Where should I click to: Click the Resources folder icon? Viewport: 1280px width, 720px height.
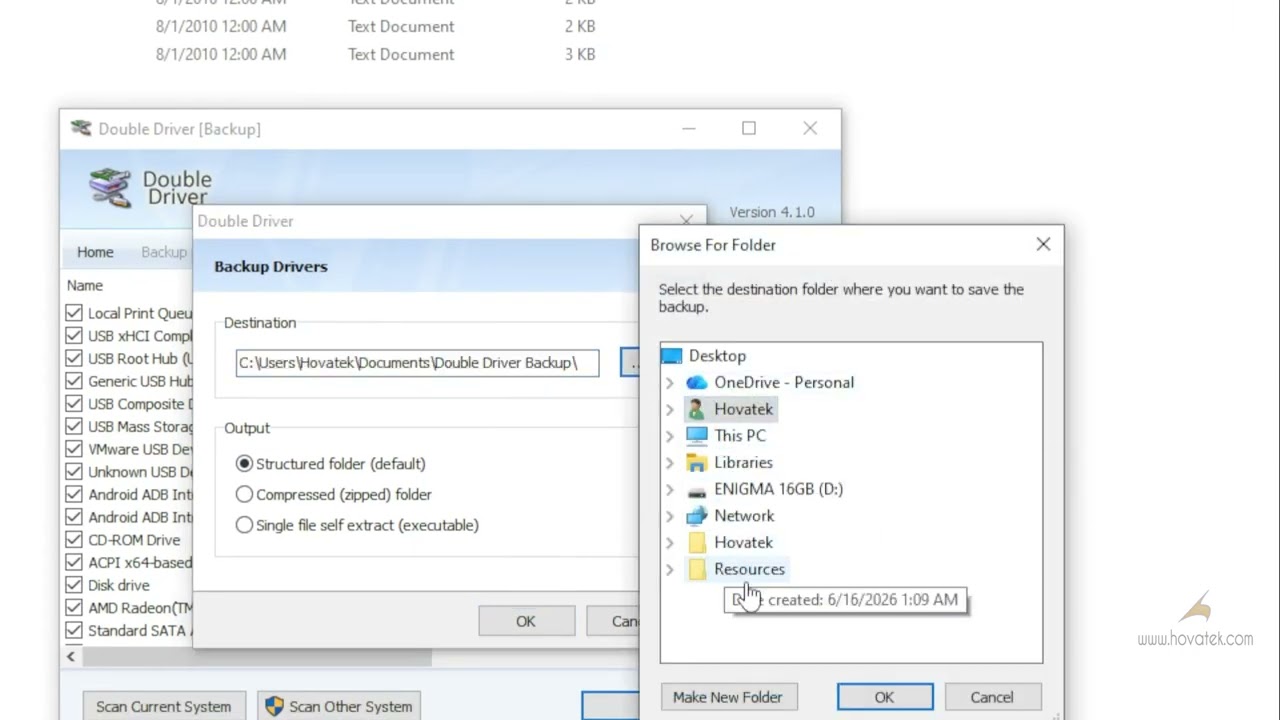[x=697, y=569]
